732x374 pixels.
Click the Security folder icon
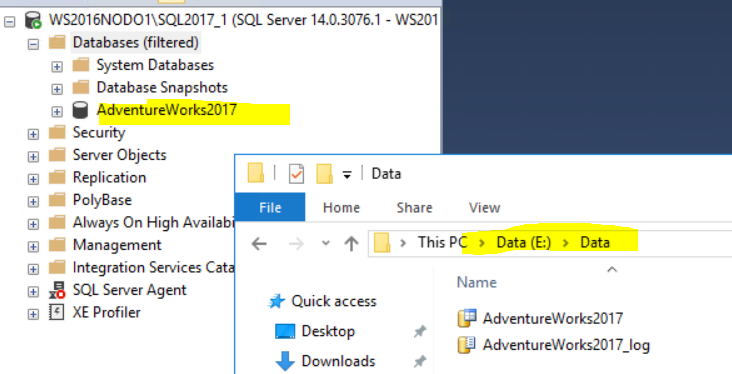[x=57, y=133]
